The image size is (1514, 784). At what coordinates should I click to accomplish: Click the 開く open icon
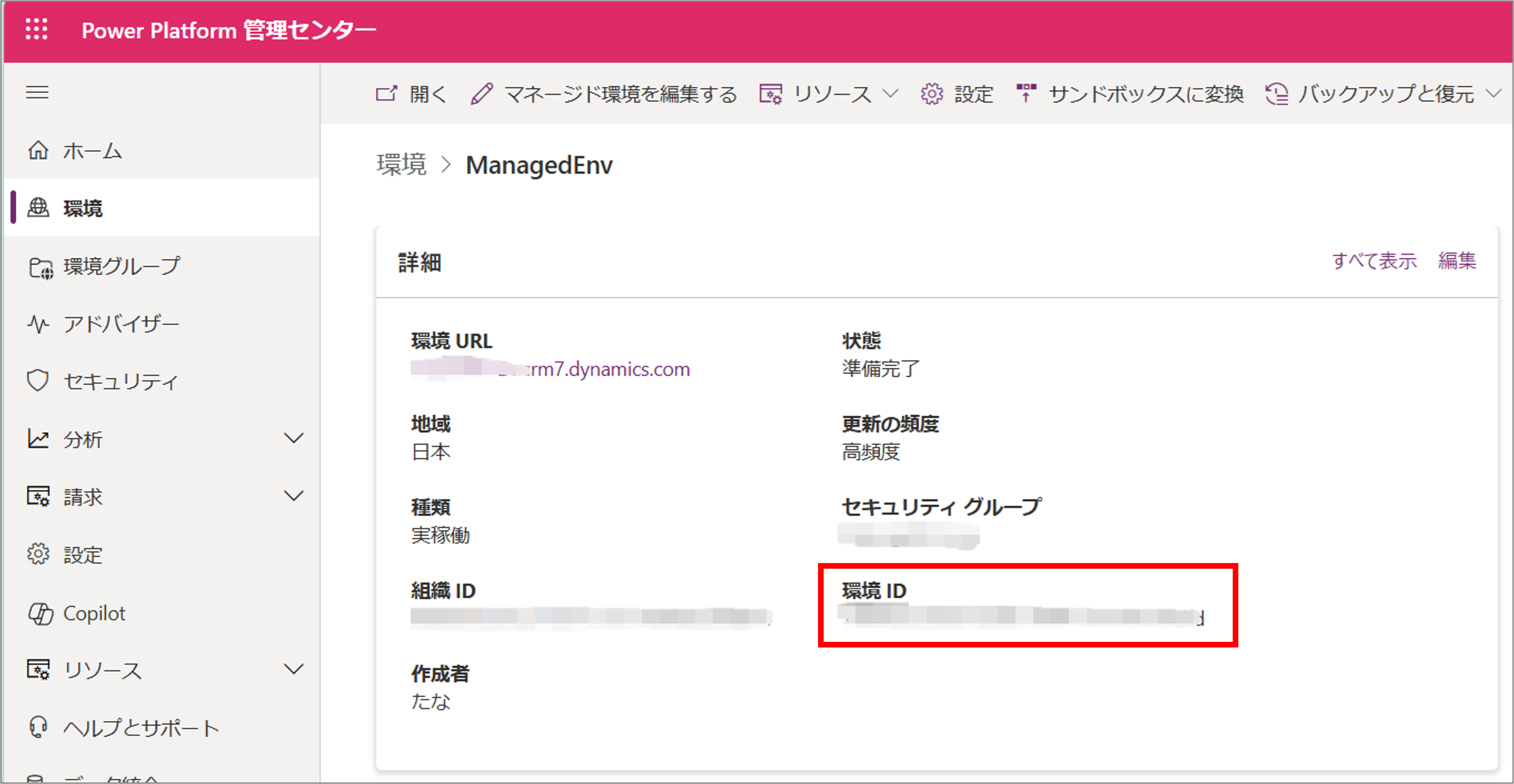[x=386, y=94]
